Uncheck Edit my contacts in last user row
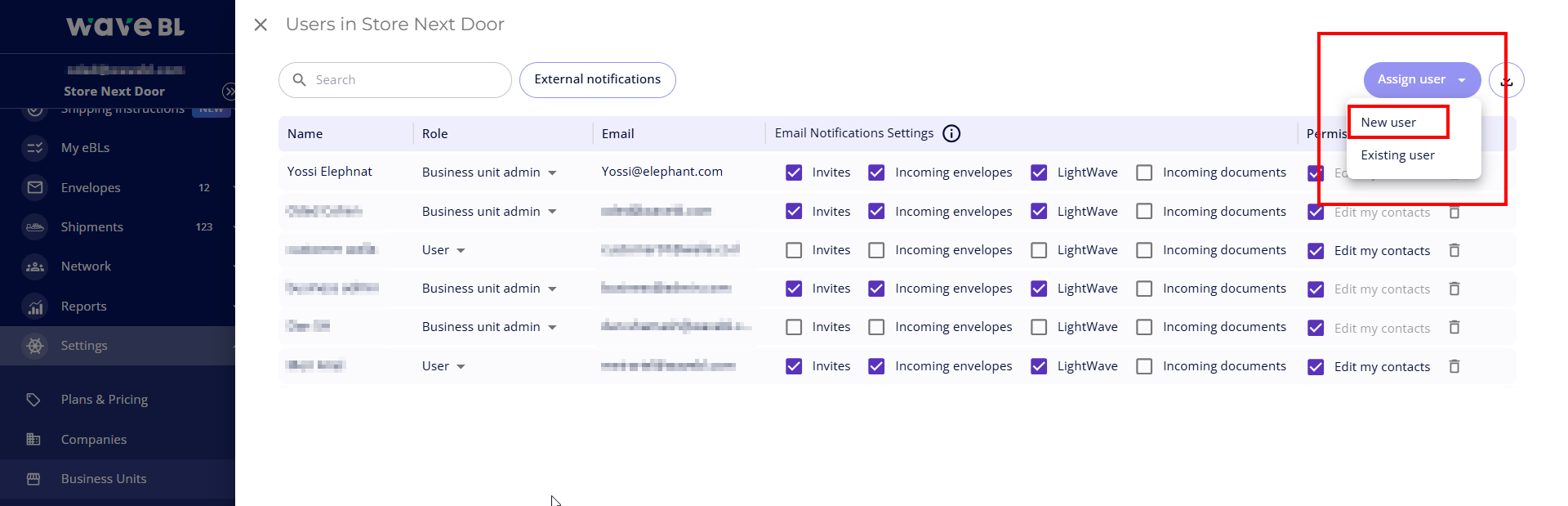 tap(1316, 367)
